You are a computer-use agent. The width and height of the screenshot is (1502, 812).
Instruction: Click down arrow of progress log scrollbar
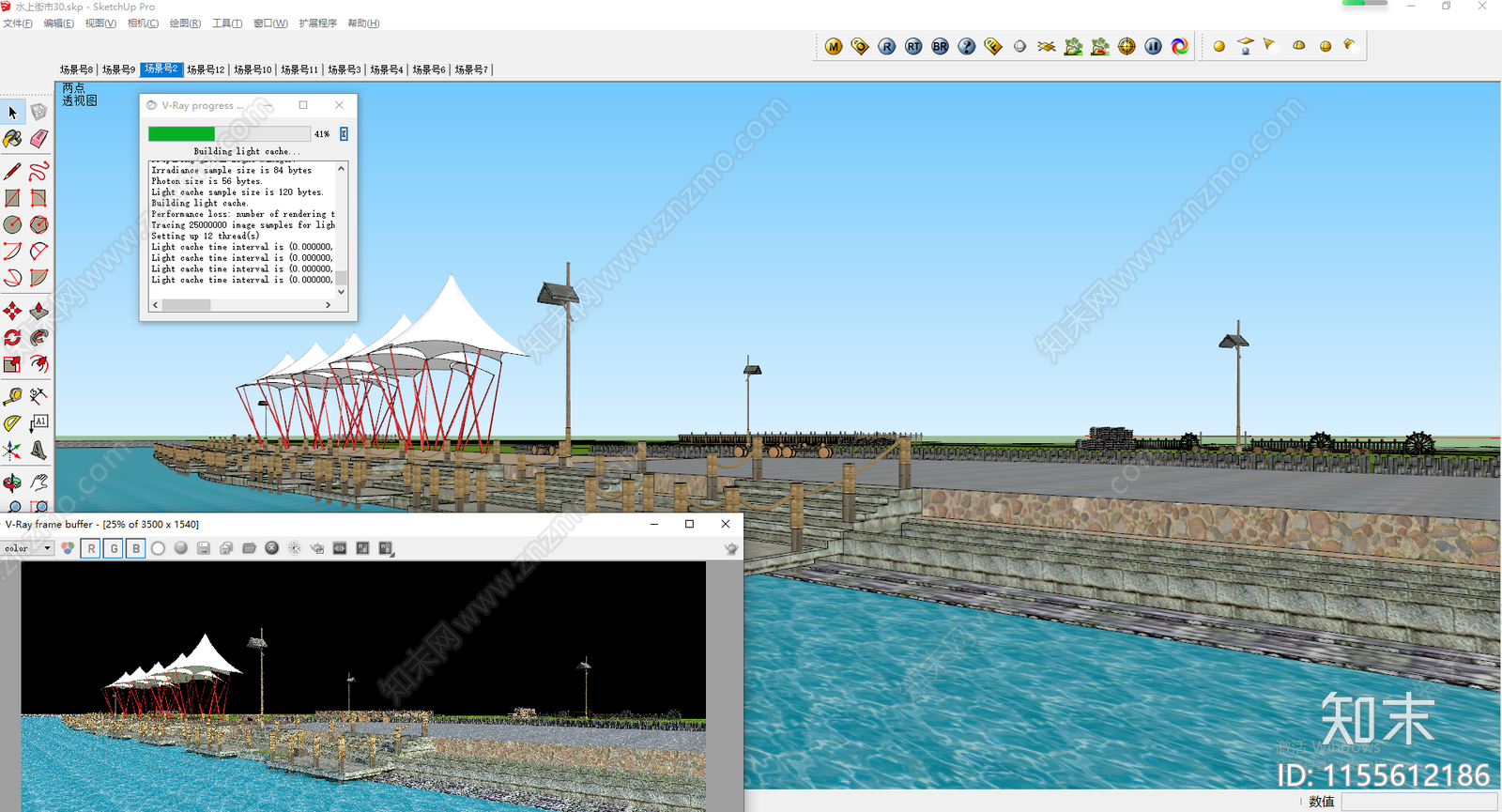(341, 292)
